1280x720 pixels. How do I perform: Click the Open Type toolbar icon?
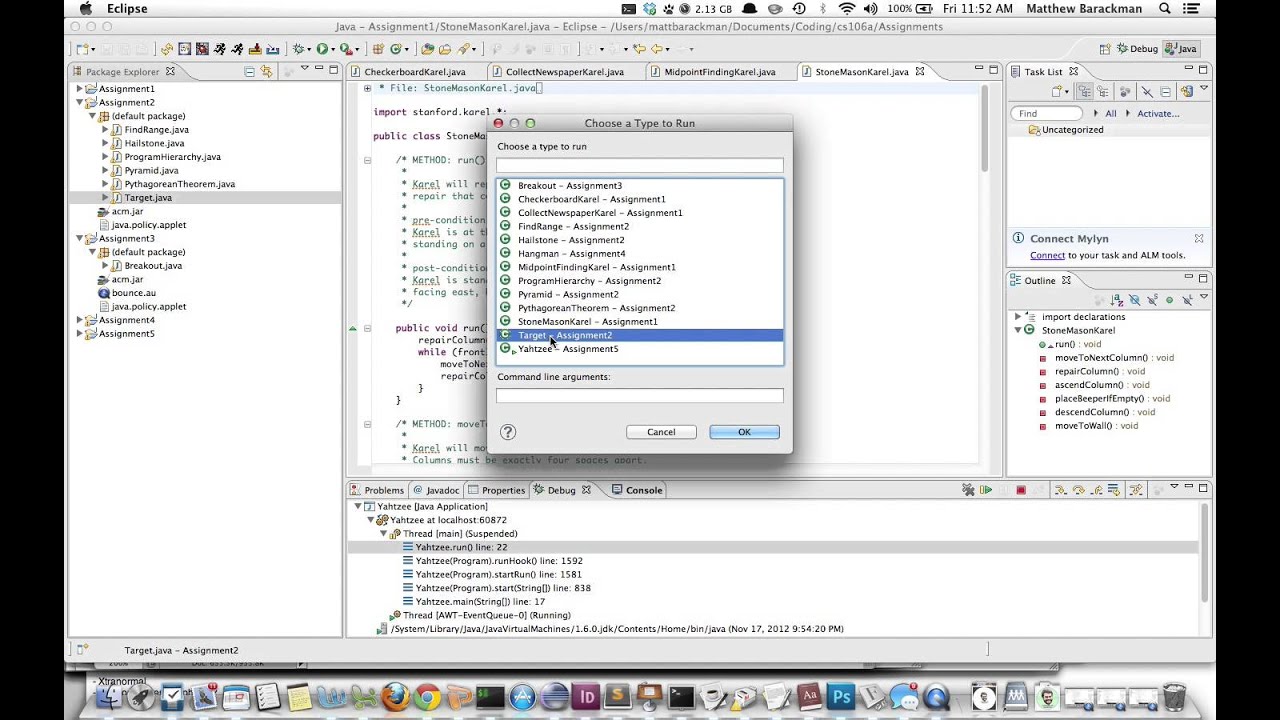tap(428, 49)
